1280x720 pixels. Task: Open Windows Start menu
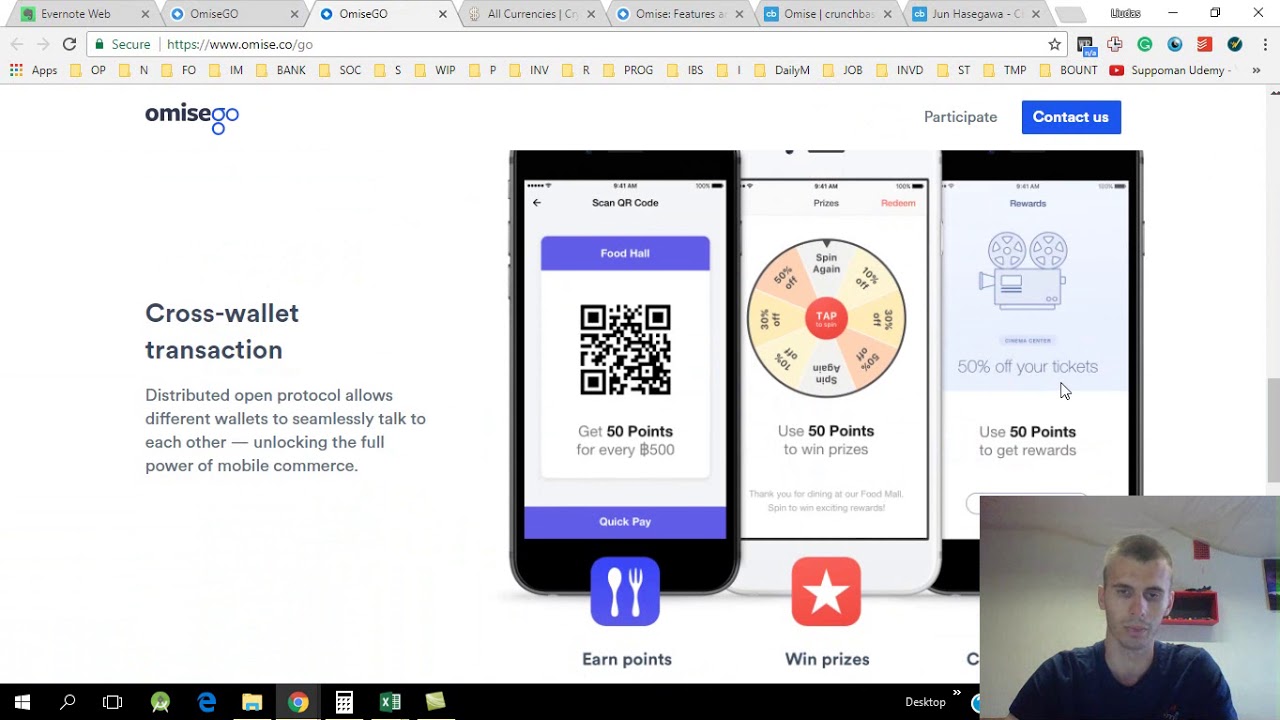point(22,702)
